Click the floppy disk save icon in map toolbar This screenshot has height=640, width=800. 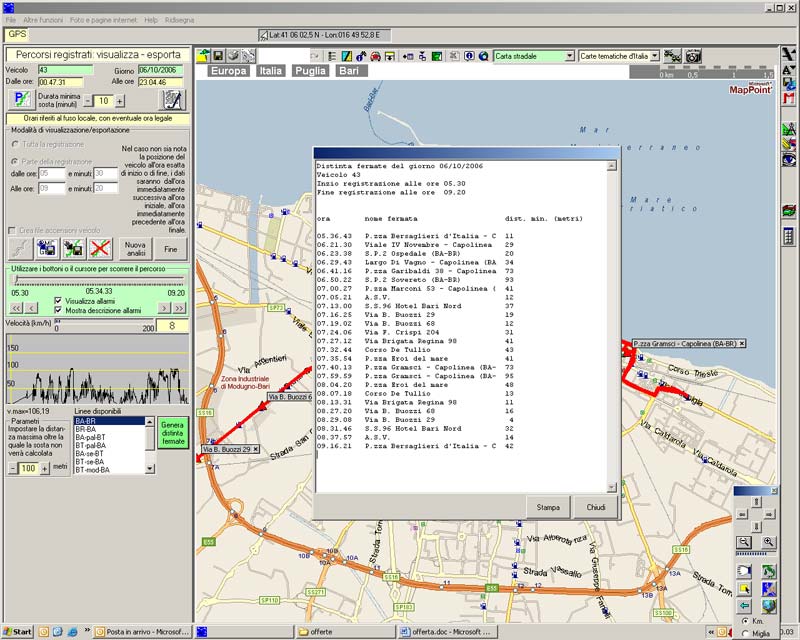(218, 56)
